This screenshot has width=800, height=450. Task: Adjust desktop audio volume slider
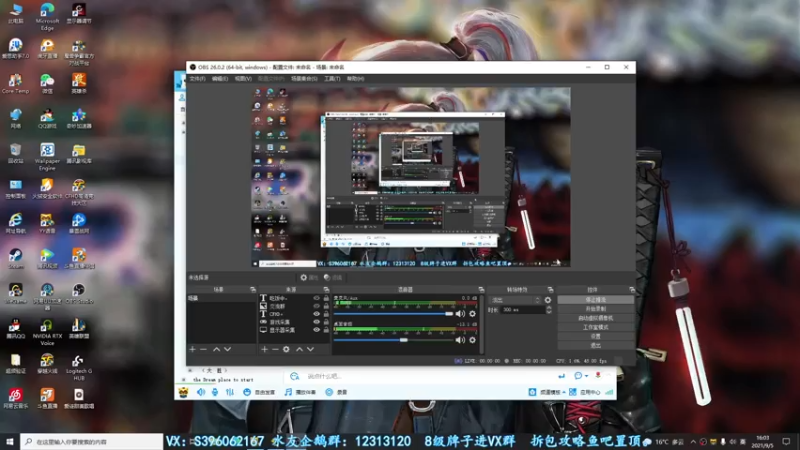point(393,340)
